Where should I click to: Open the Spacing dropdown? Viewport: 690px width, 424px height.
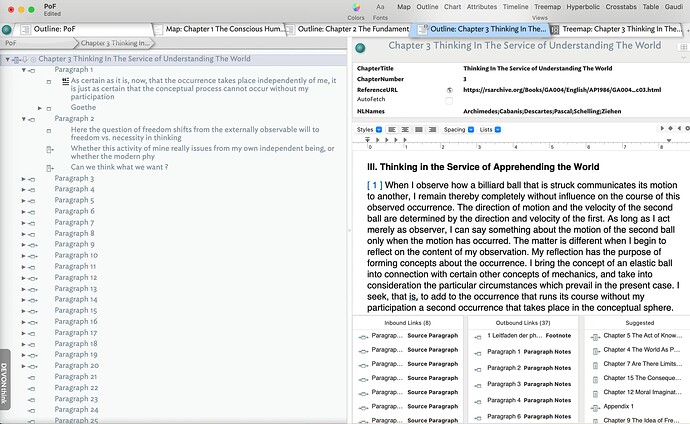tap(459, 129)
